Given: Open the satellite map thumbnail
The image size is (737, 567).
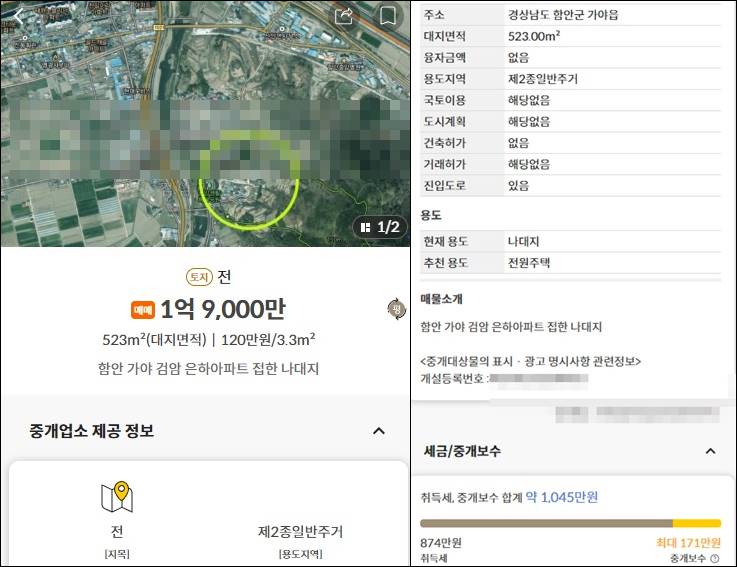Looking at the screenshot, I should [x=205, y=123].
